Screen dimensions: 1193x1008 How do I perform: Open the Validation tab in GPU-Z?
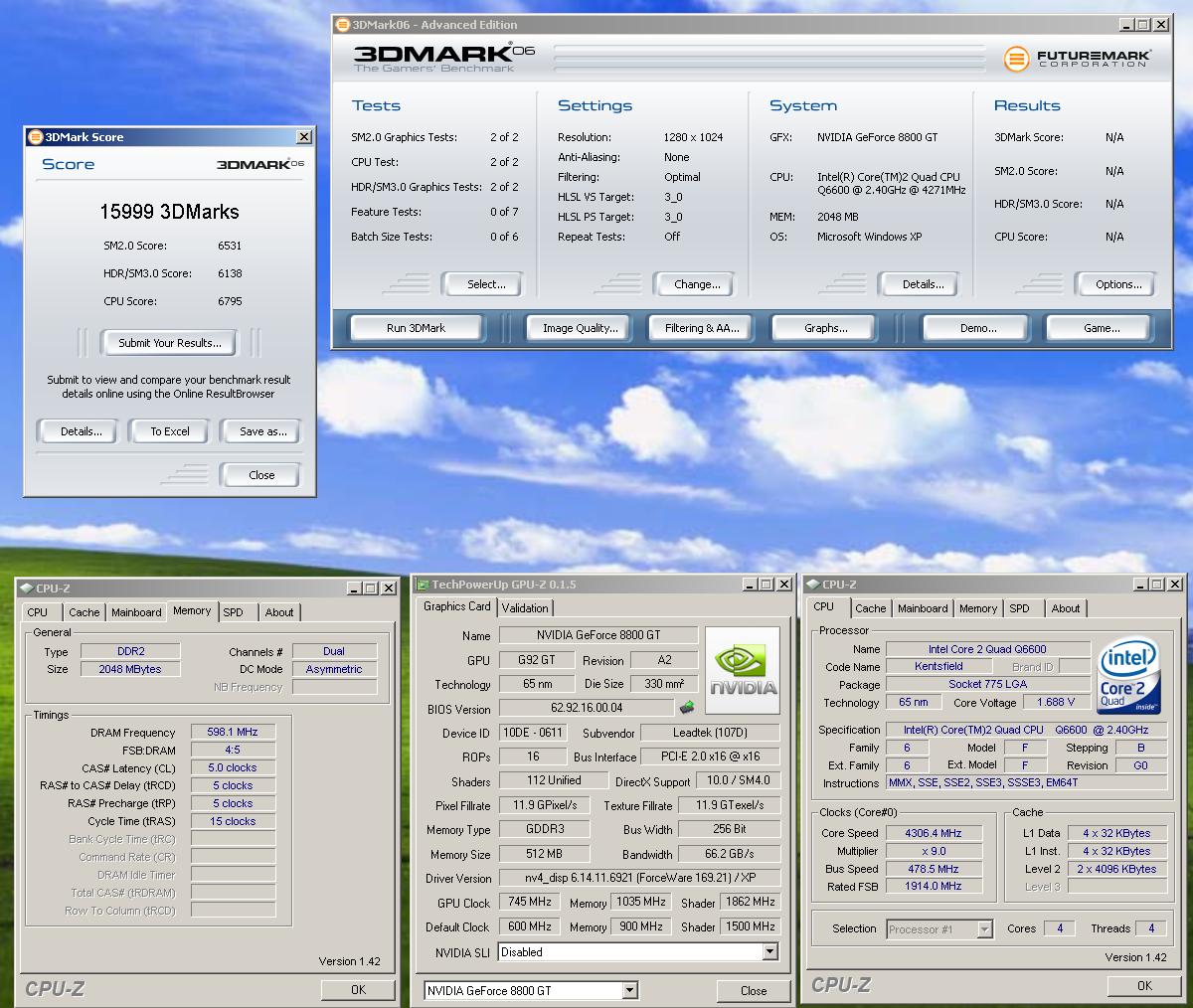coord(525,608)
